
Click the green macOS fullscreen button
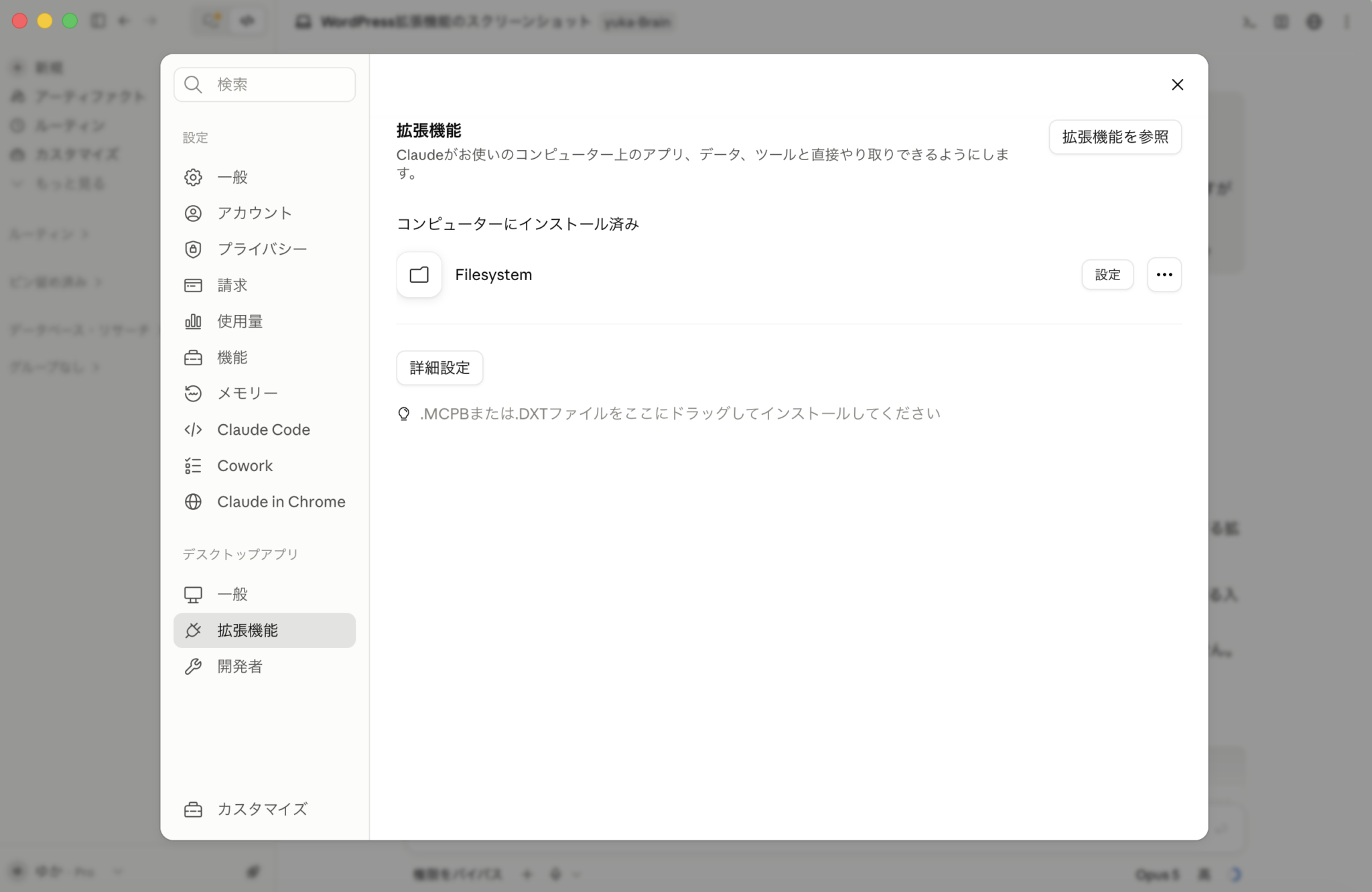click(x=70, y=21)
